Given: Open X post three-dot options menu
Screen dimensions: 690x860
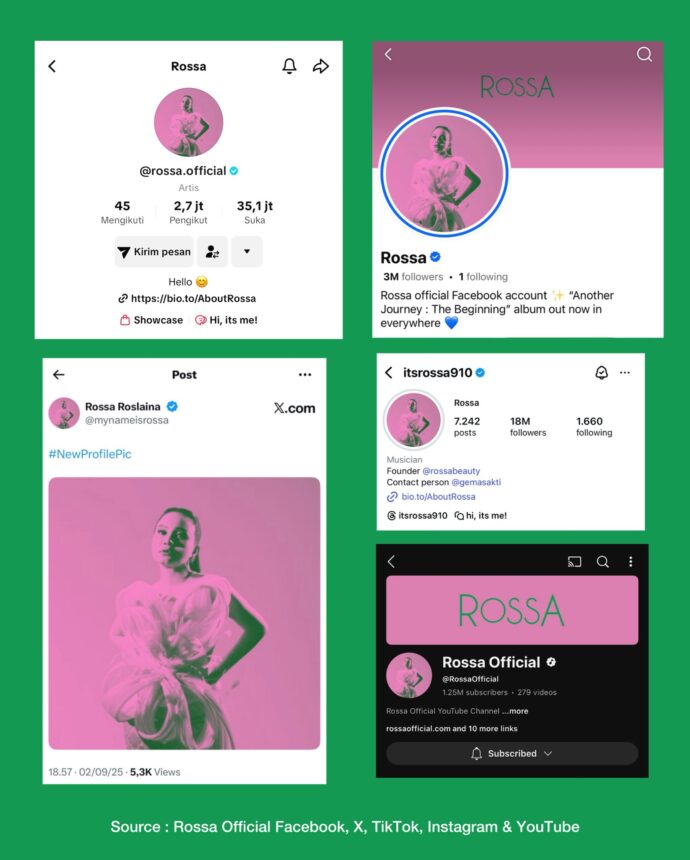Looking at the screenshot, I should [305, 375].
